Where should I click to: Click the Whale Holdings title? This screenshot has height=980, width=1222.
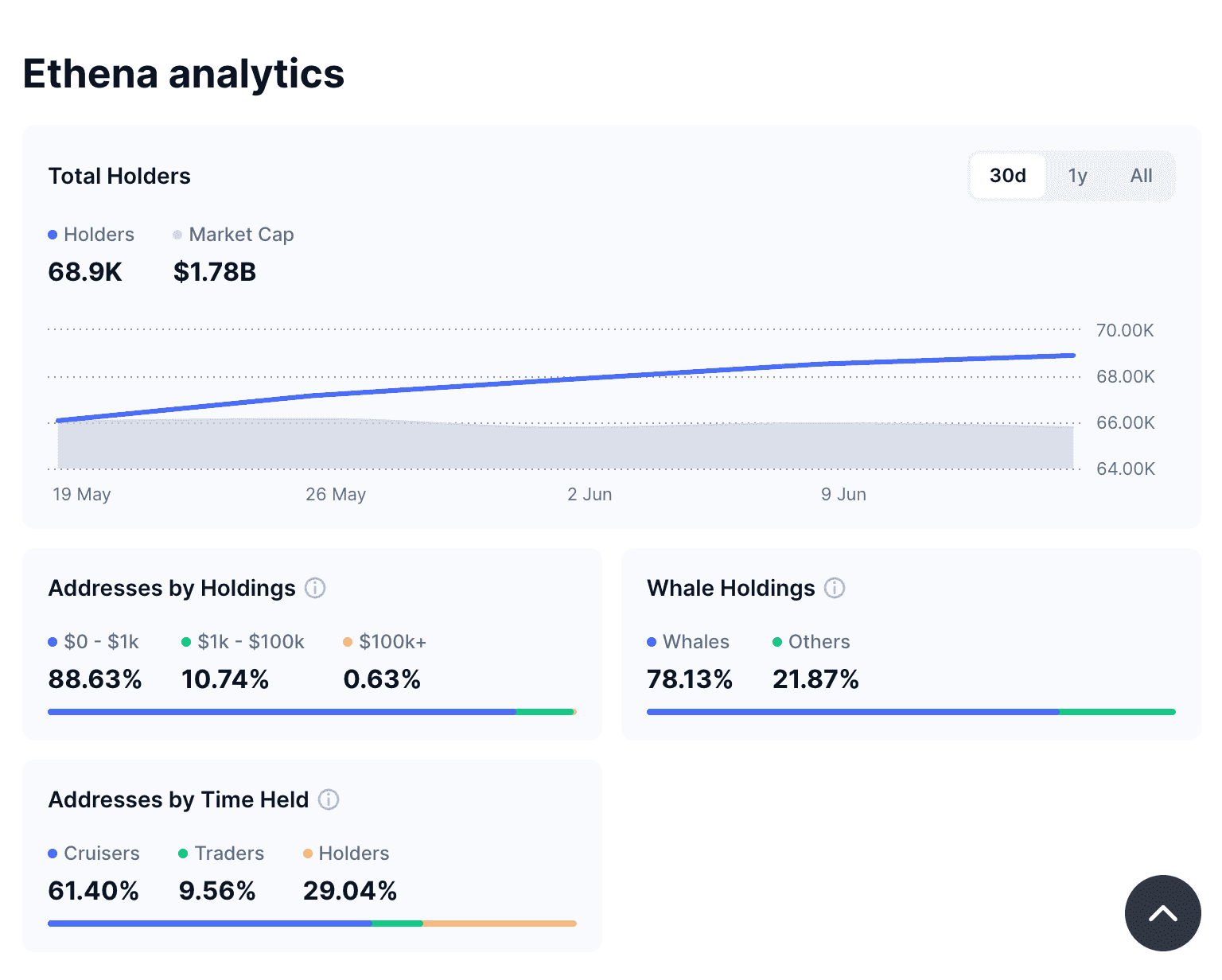731,589
